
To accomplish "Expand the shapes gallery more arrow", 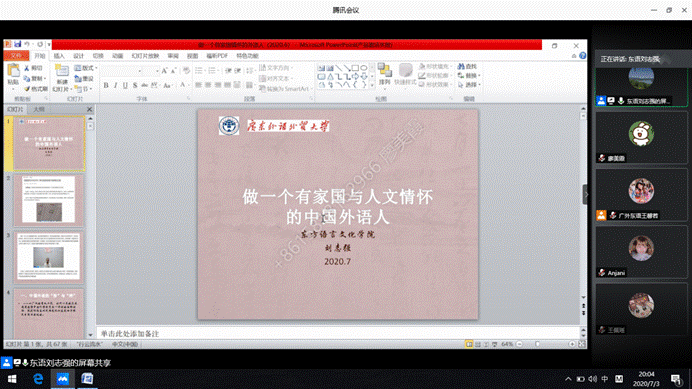I will 372,85.
